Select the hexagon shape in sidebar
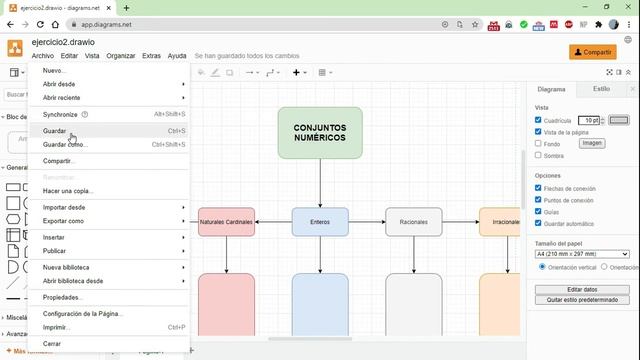This screenshot has width=640, height=360. coord(13,219)
